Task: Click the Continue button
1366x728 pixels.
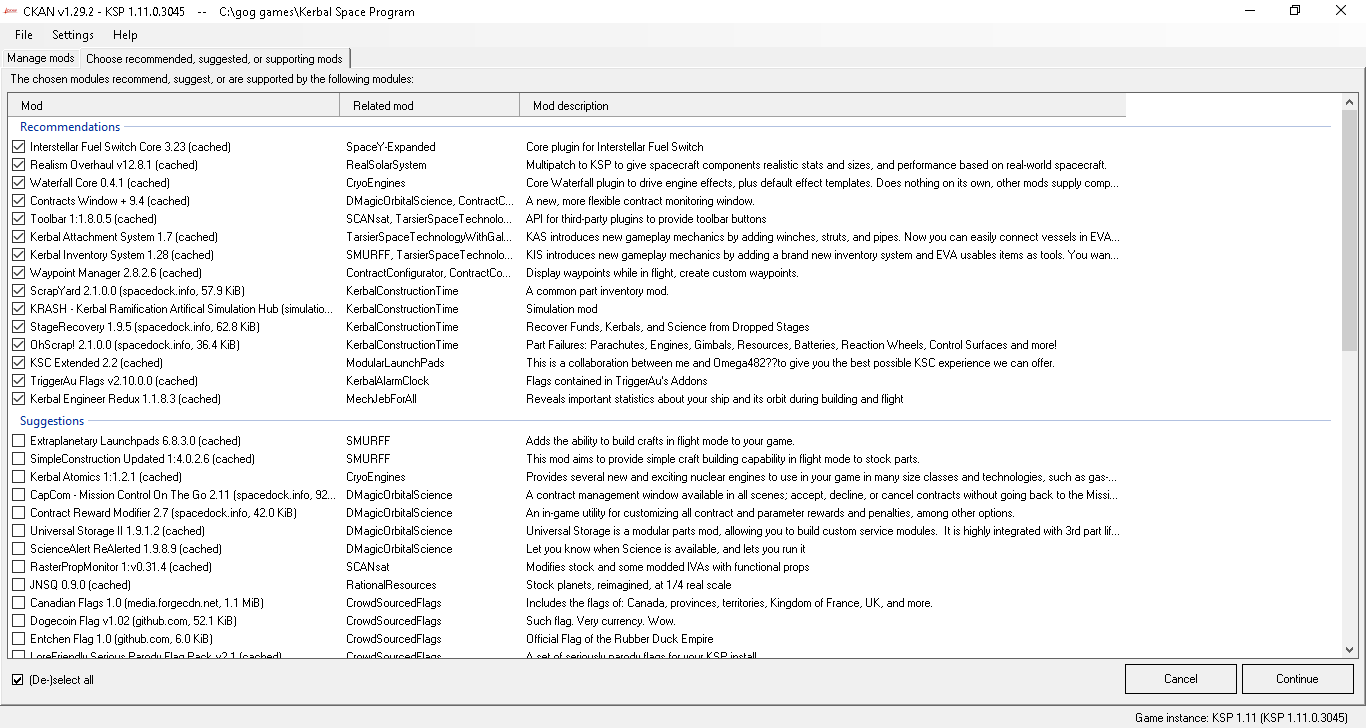Action: click(1297, 679)
